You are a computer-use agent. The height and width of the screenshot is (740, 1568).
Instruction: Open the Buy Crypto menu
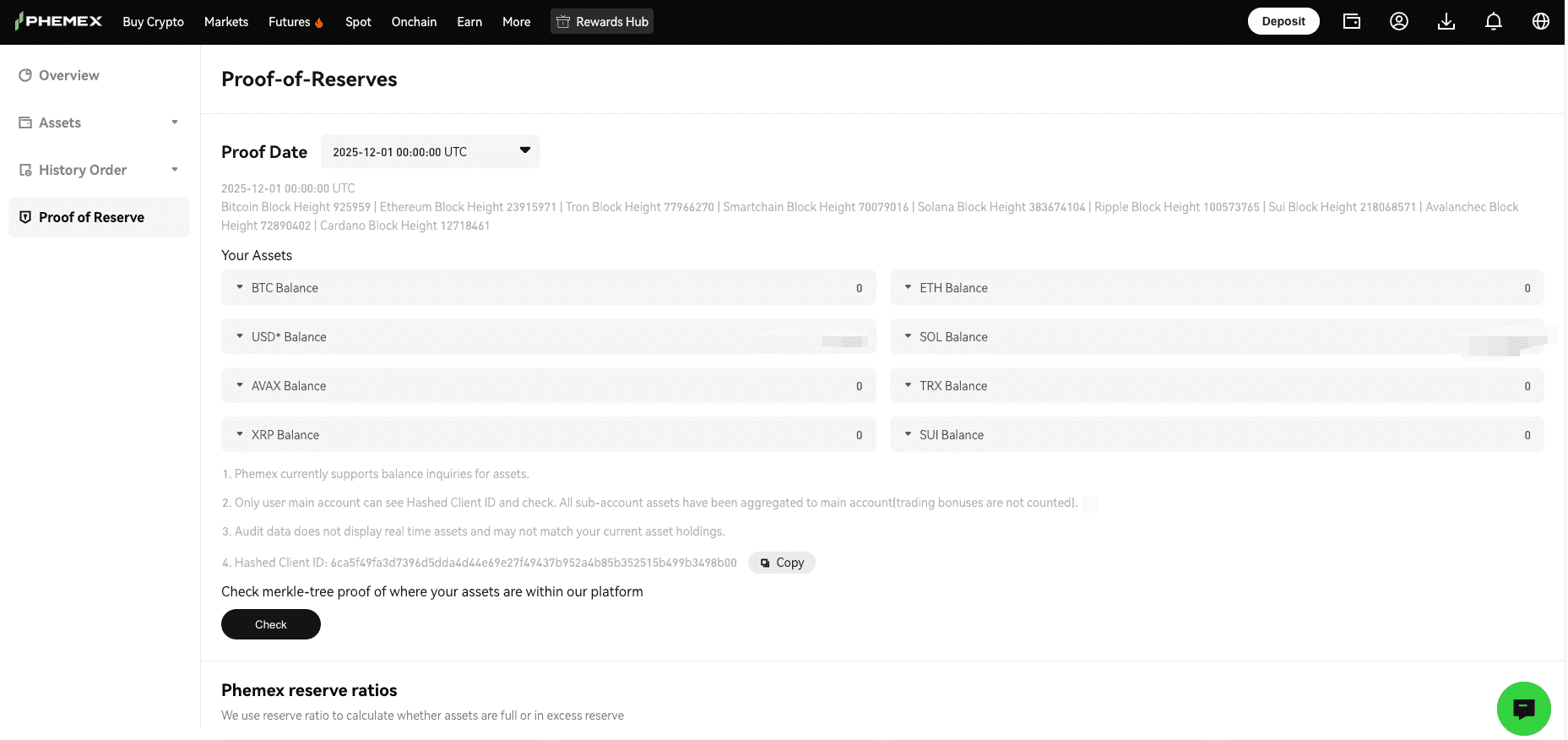pos(153,22)
